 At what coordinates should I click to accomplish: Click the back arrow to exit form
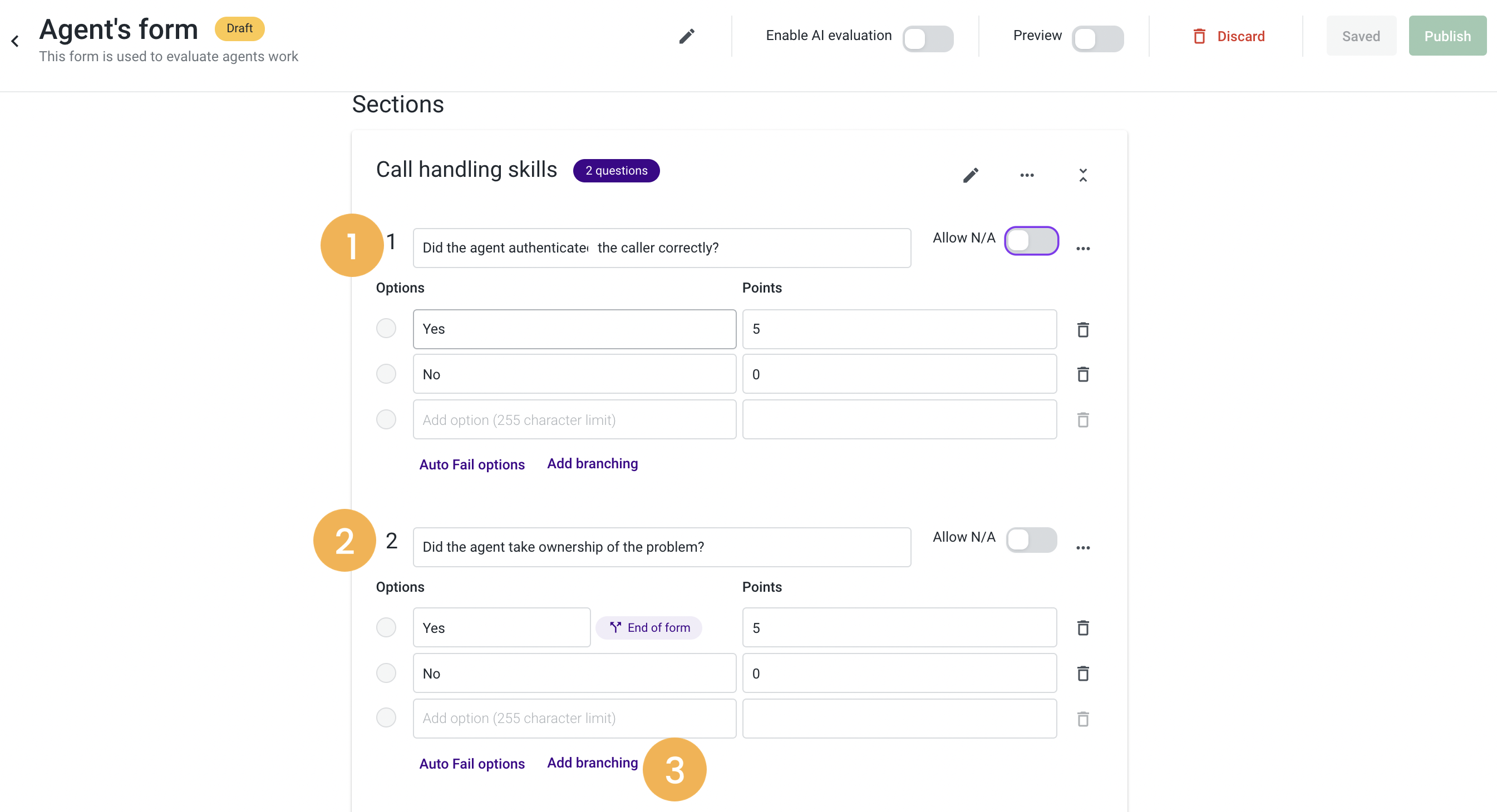tap(14, 41)
